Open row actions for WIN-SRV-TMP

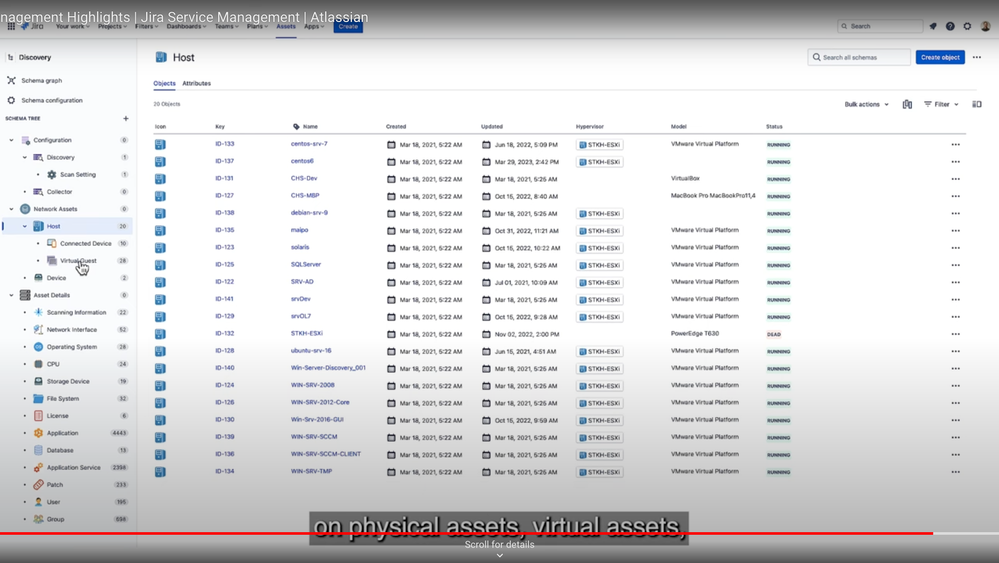pos(955,472)
